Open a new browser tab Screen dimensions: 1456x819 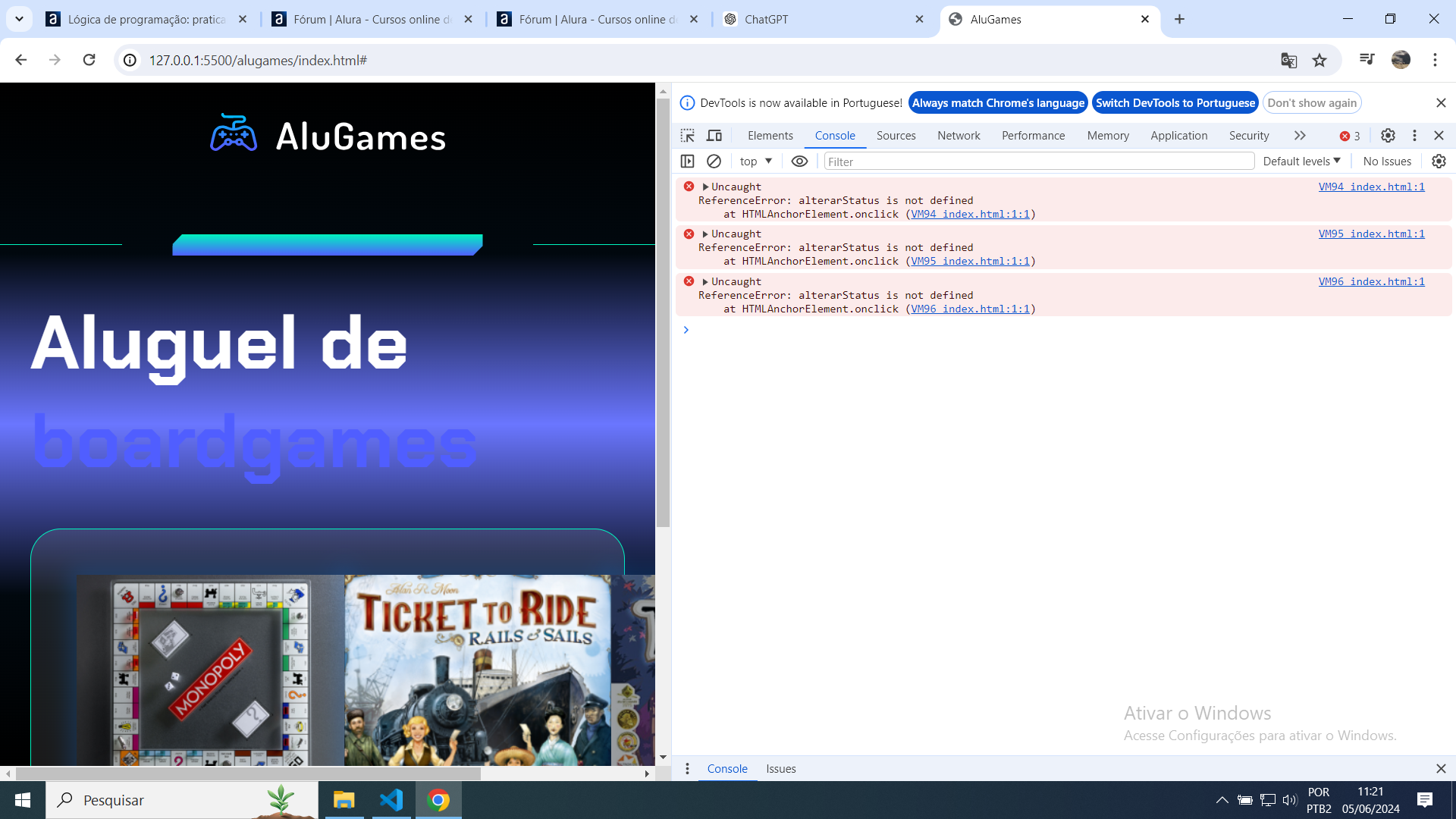pos(1179,19)
